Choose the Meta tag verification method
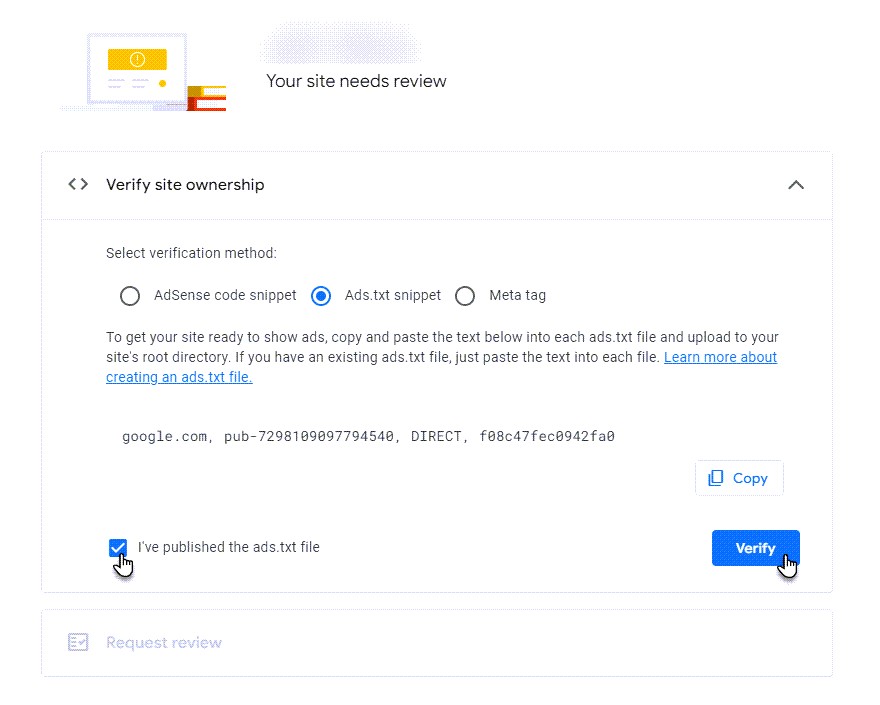 pos(465,296)
